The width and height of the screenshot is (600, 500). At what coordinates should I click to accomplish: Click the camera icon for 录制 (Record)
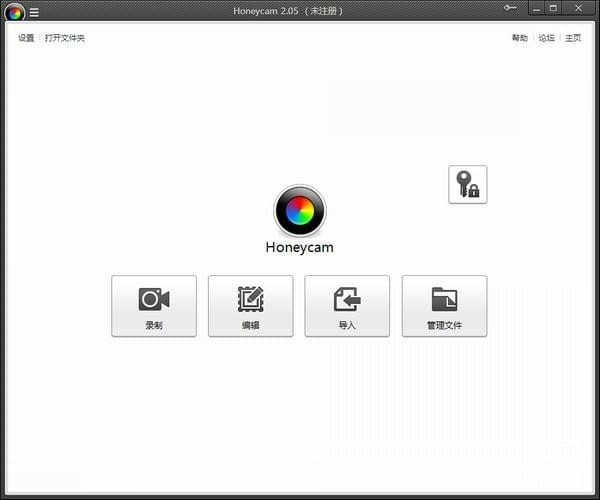click(154, 300)
